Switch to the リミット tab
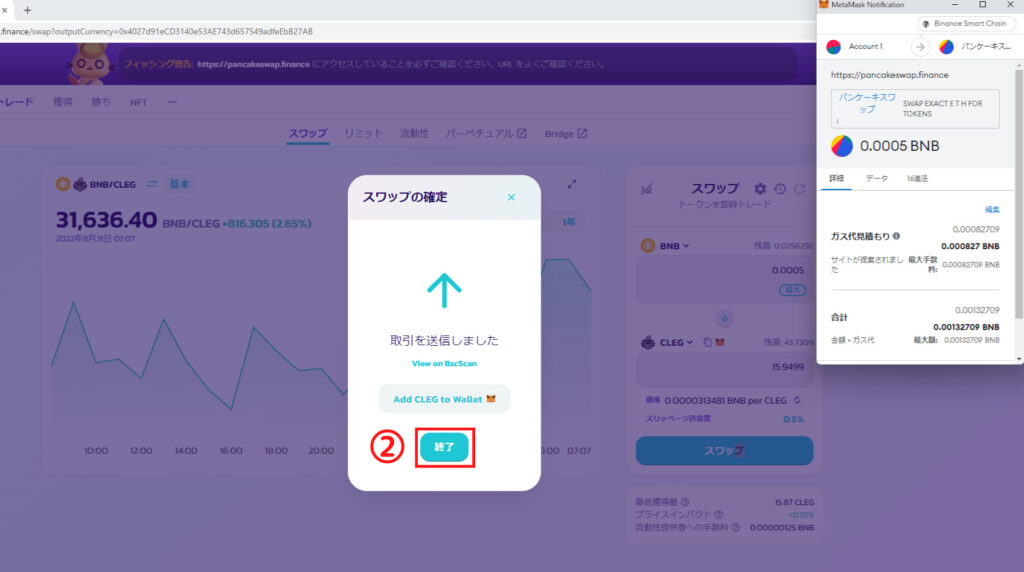The height and width of the screenshot is (572, 1024). click(x=363, y=133)
